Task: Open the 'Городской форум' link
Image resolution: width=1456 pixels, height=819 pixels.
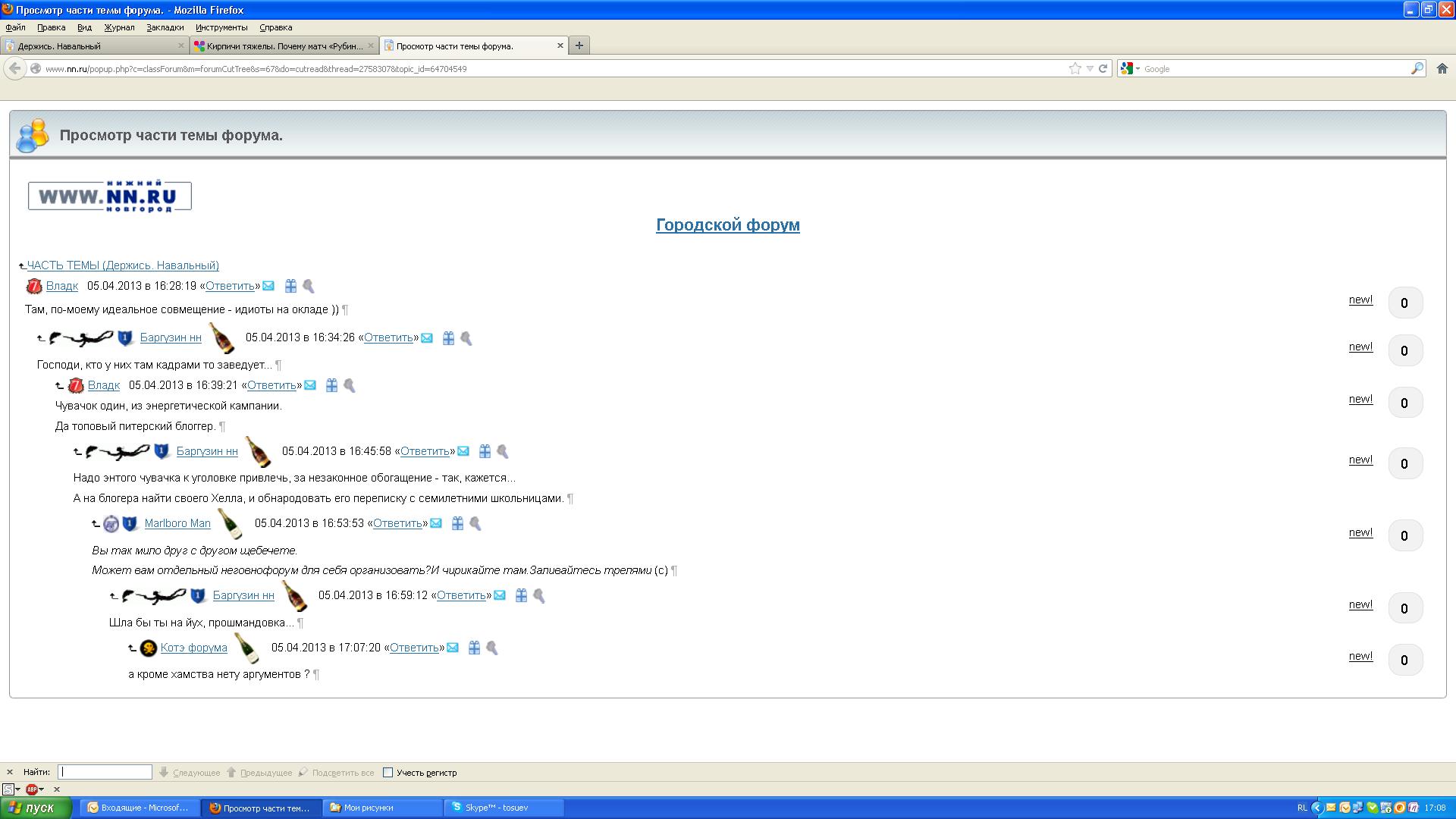Action: pyautogui.click(x=727, y=224)
